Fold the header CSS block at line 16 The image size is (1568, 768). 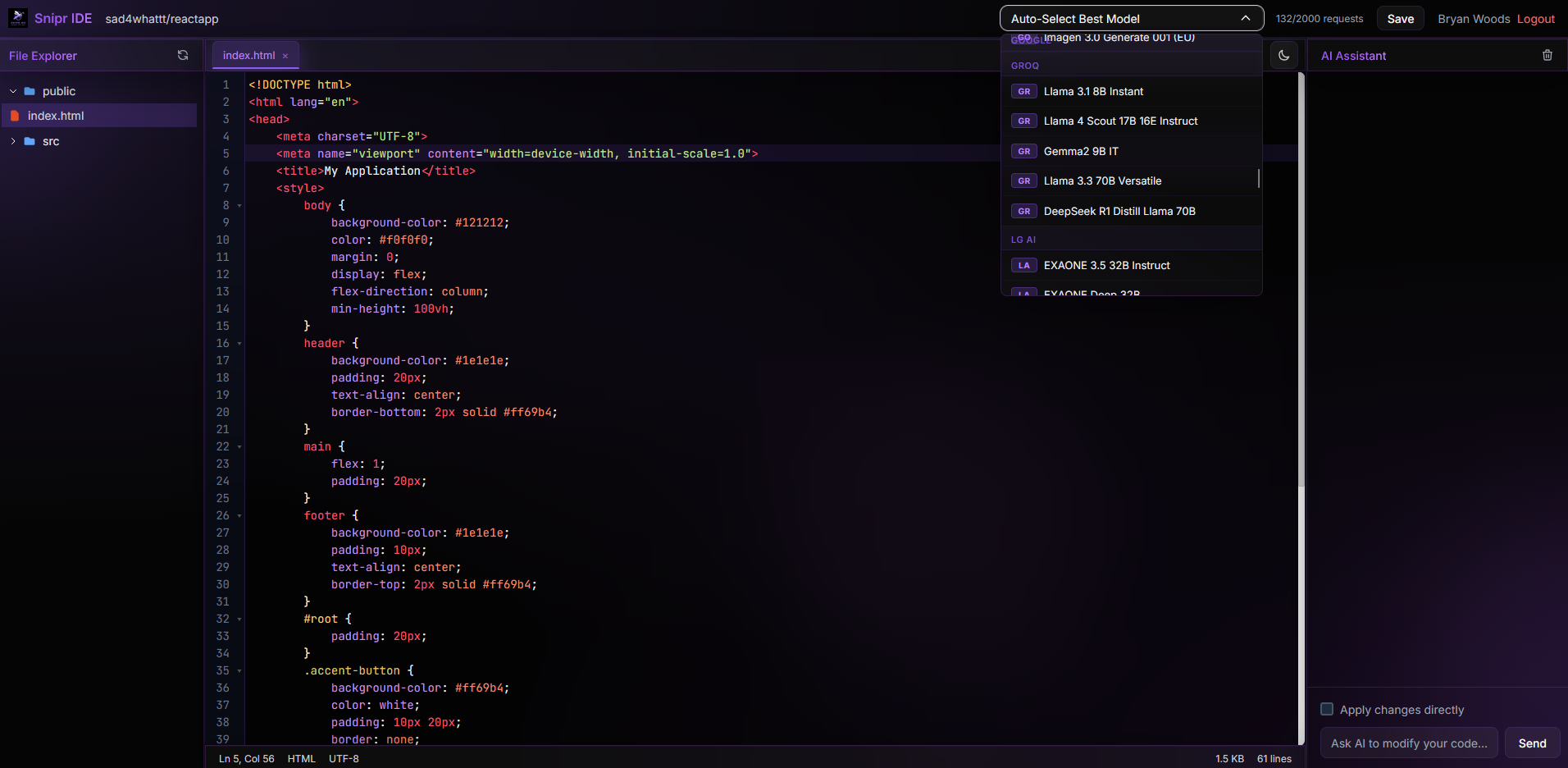[239, 344]
